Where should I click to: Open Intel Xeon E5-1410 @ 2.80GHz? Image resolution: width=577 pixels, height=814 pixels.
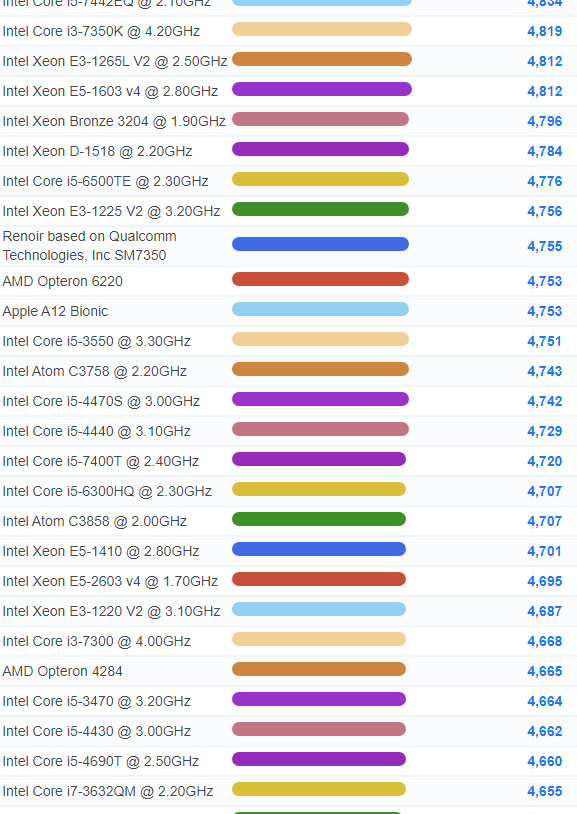[101, 551]
